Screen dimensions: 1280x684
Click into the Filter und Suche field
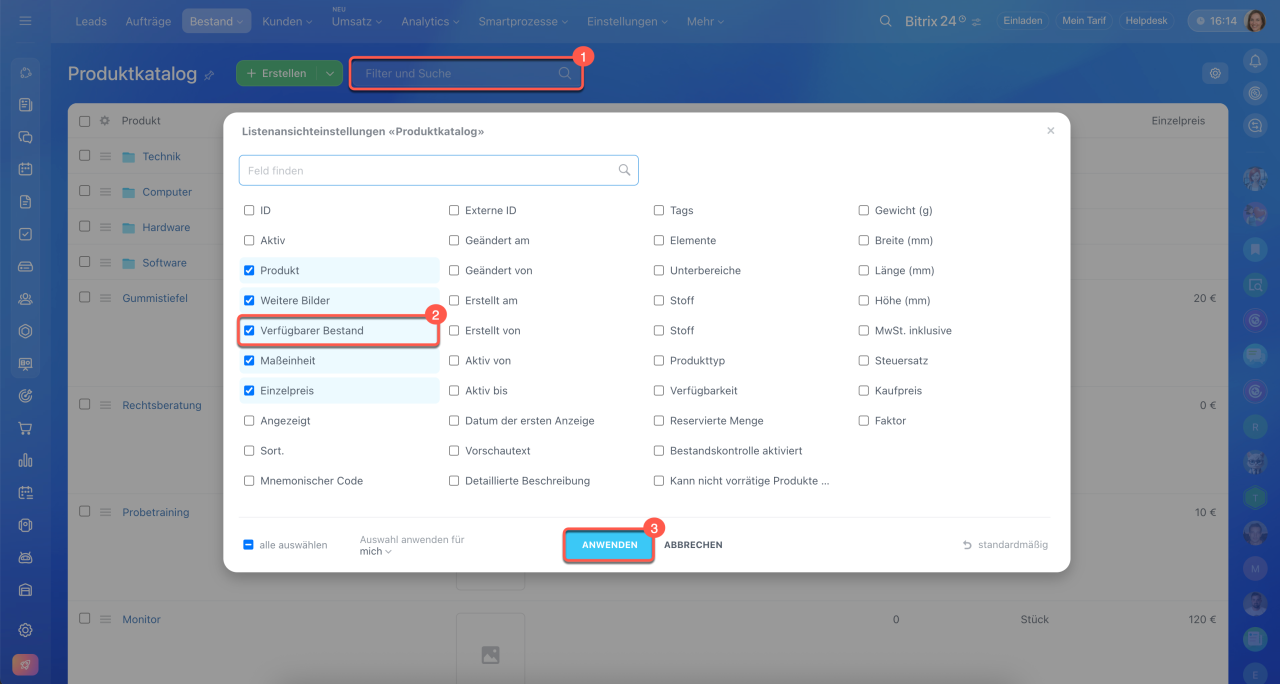[x=466, y=73]
